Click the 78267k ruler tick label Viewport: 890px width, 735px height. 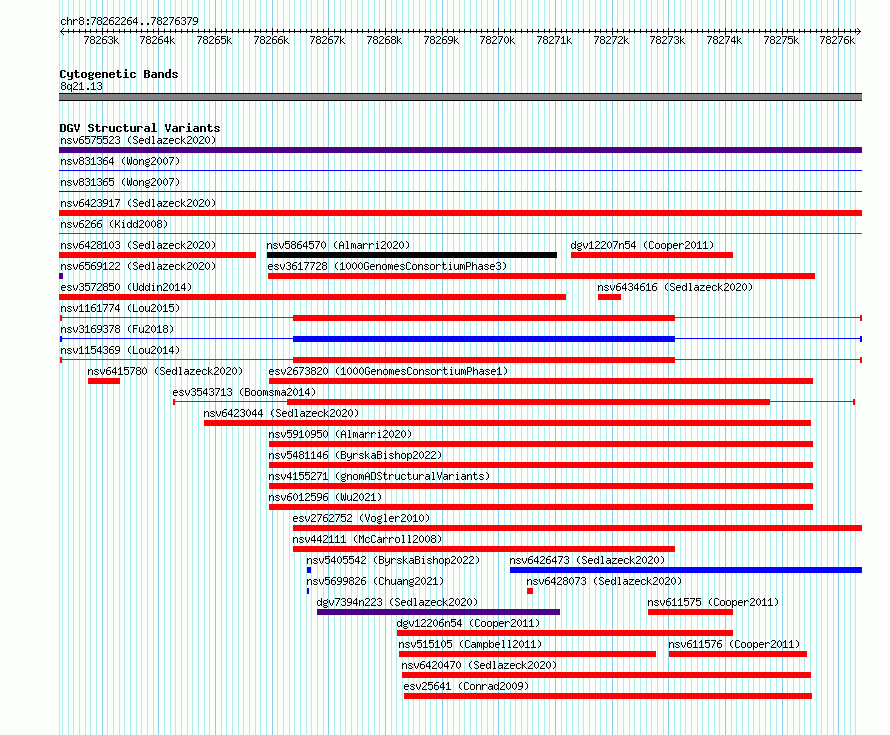coord(328,40)
